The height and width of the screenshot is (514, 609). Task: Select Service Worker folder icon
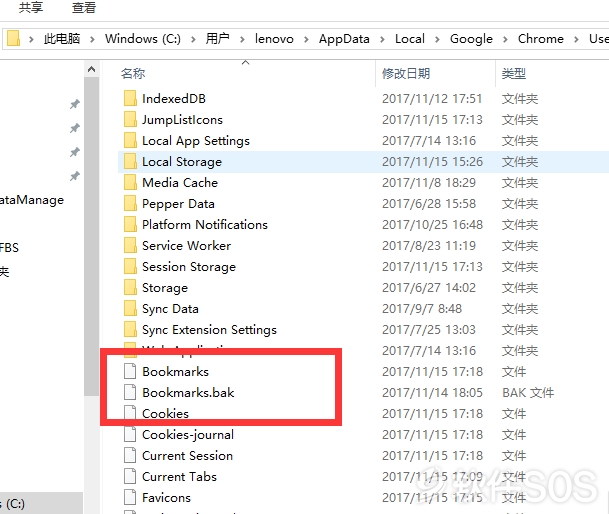(130, 245)
